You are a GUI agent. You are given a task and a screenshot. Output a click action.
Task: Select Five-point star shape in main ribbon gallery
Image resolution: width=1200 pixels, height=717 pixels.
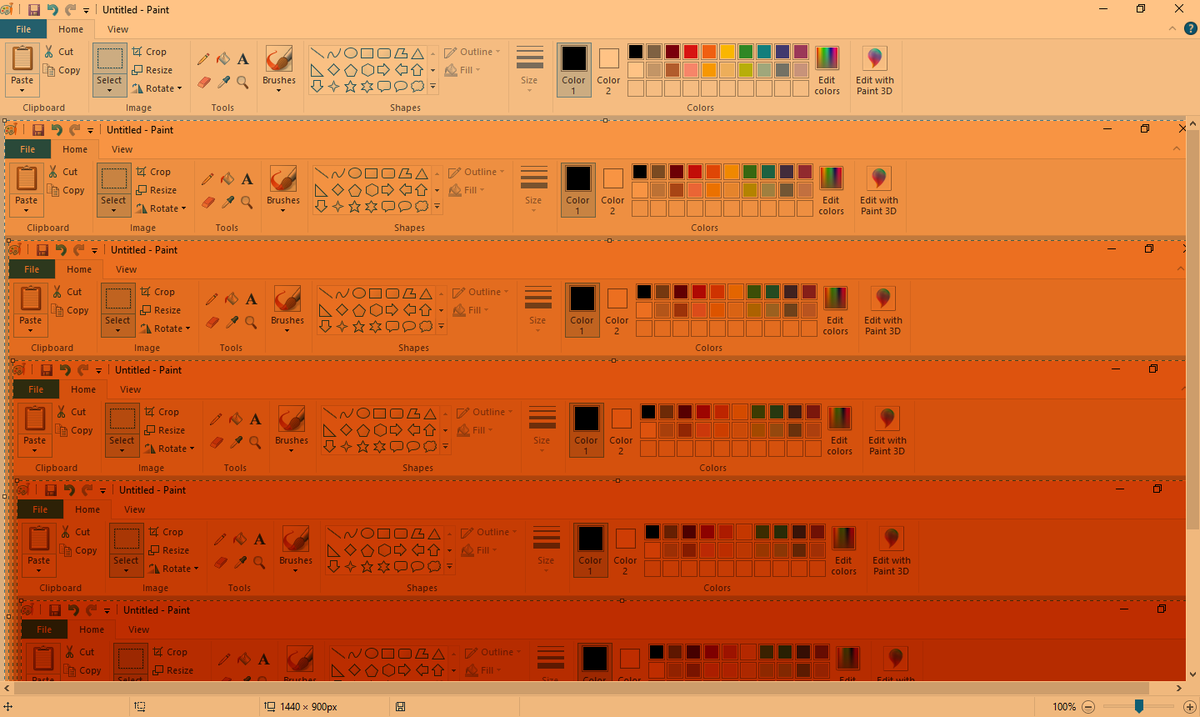pos(350,87)
